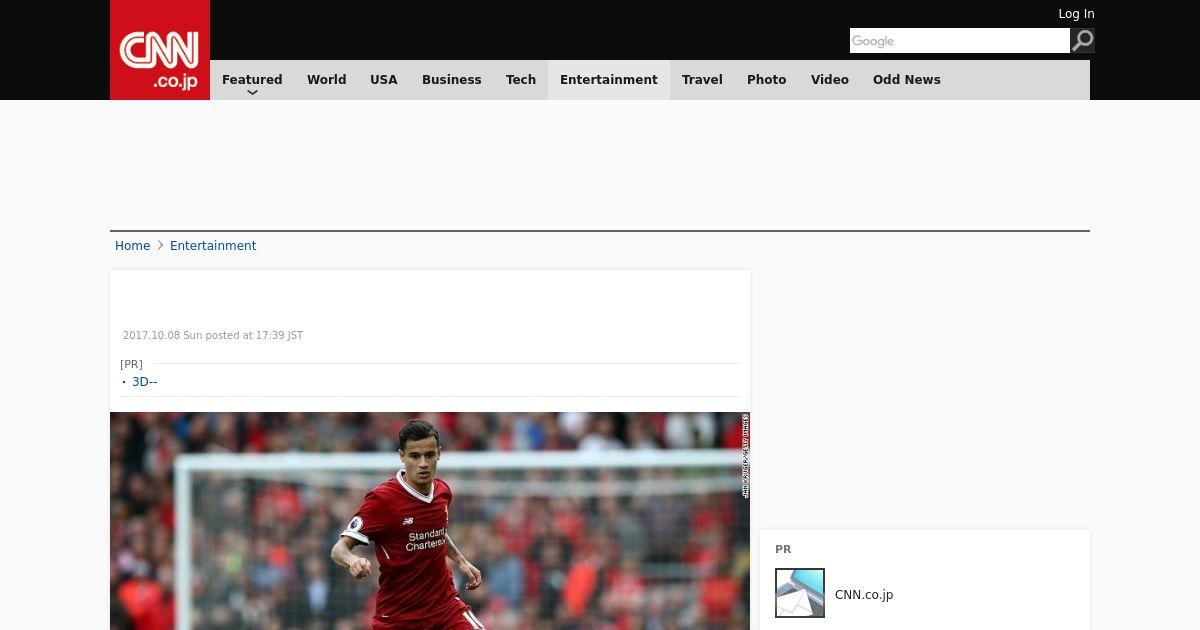Focus the Google search input field
The height and width of the screenshot is (630, 1200).
[960, 40]
